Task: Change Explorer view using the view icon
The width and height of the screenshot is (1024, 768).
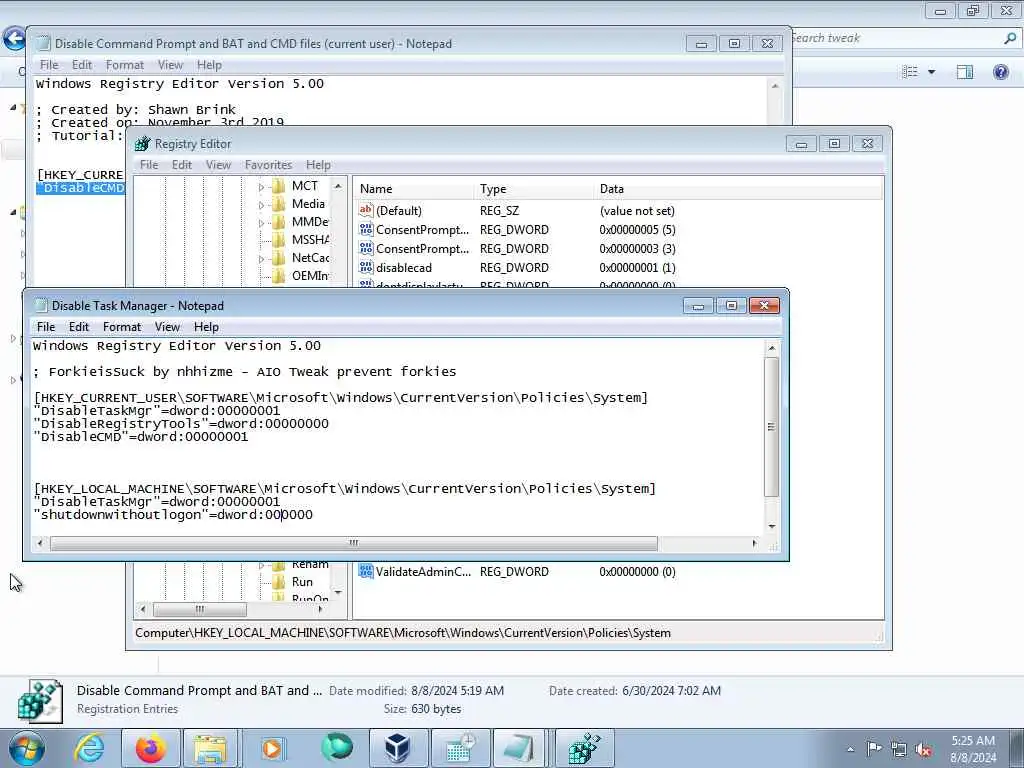Action: click(910, 72)
